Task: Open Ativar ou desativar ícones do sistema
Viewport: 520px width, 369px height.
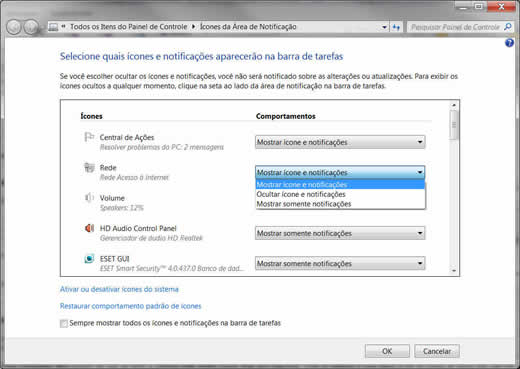Action: coord(119,289)
